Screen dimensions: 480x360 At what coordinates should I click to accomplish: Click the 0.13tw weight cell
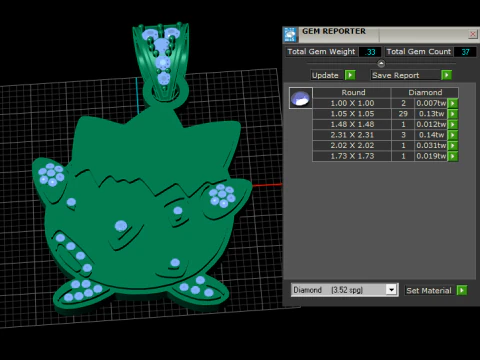[431, 114]
